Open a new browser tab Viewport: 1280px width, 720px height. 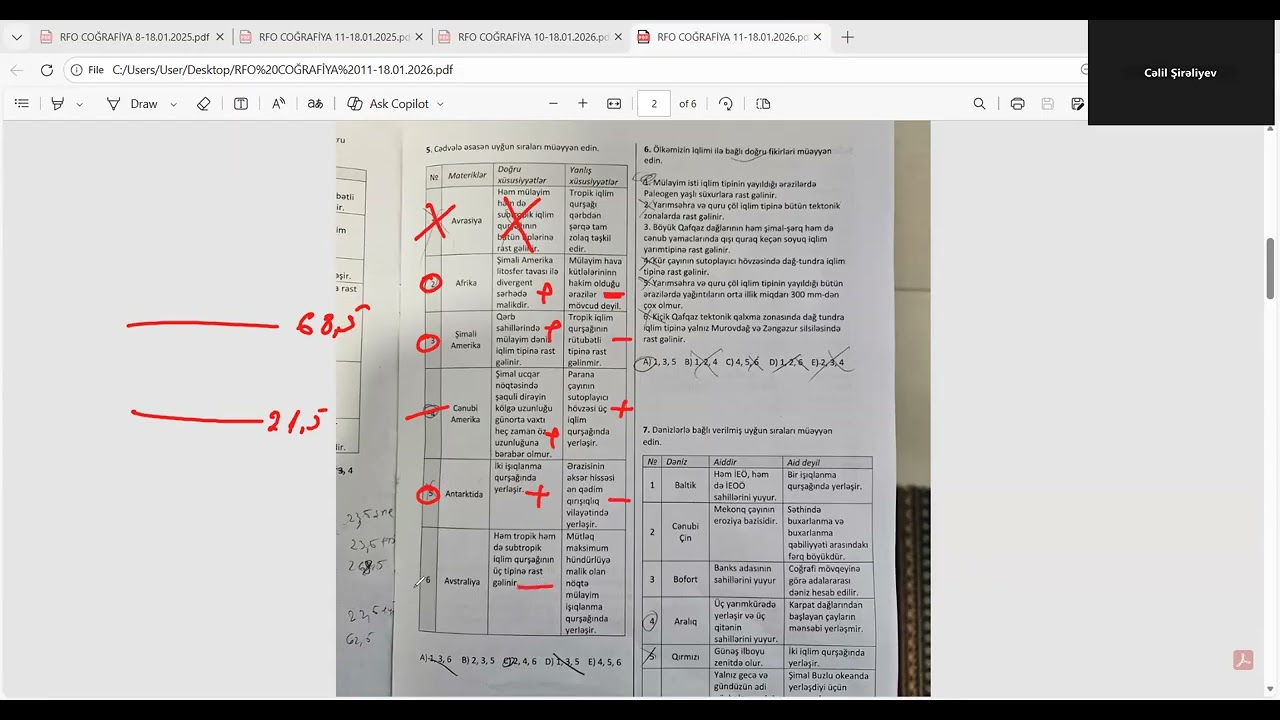(848, 37)
